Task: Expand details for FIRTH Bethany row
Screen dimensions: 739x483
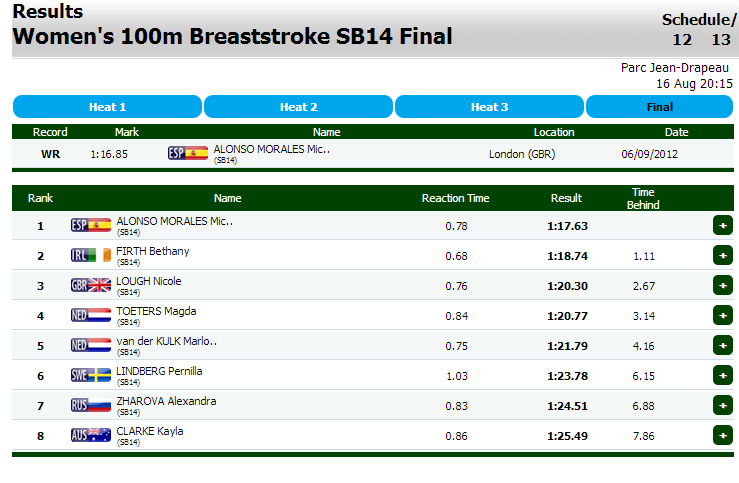Action: pyautogui.click(x=722, y=255)
